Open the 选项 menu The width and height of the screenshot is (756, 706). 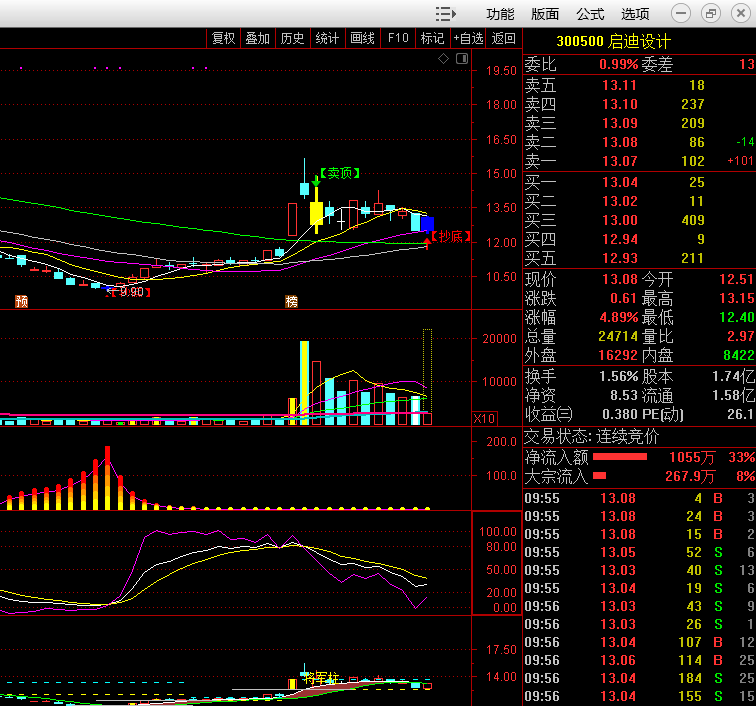[x=635, y=14]
